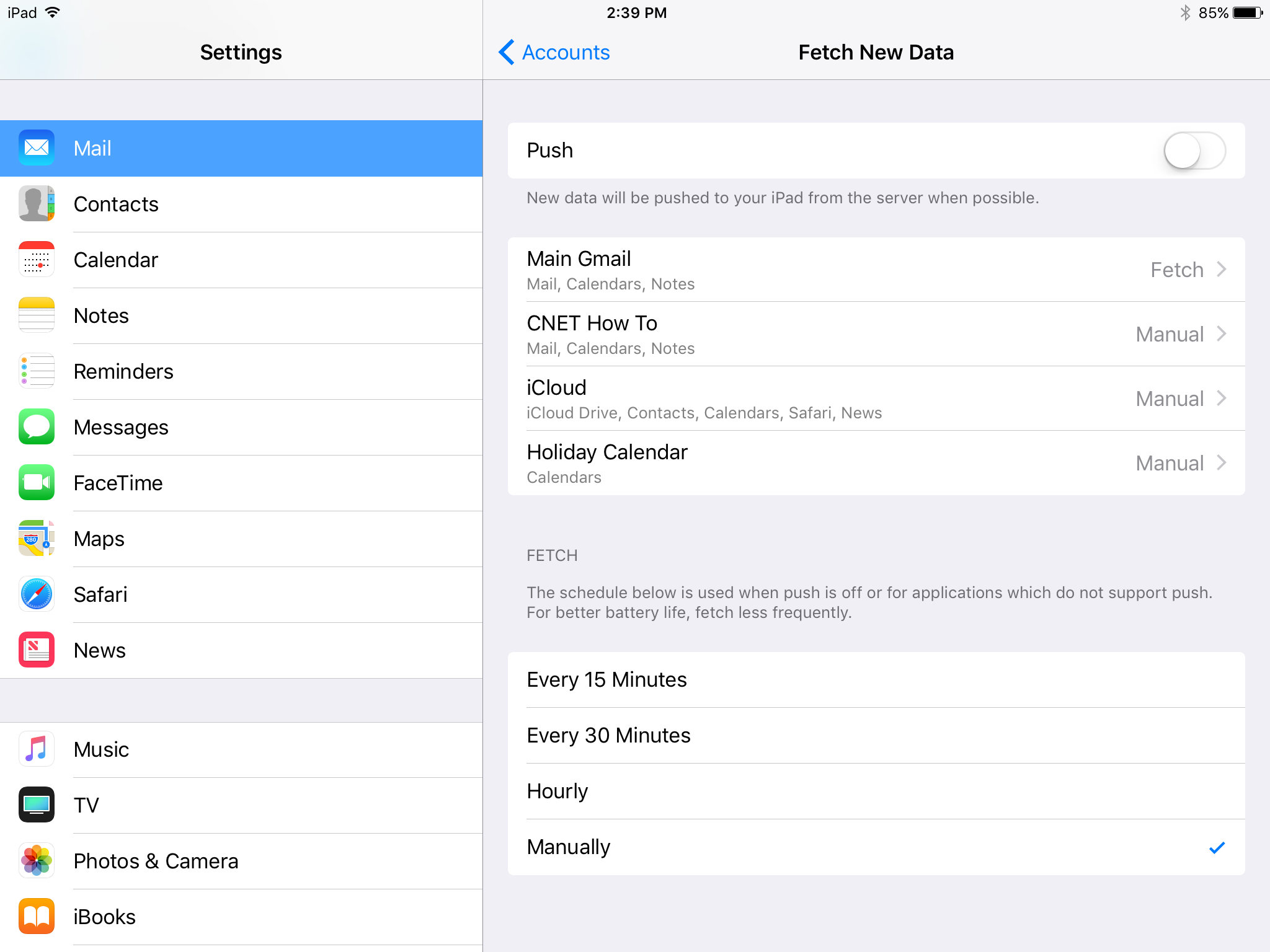Open the Messages green bubble icon
Image resolution: width=1270 pixels, height=952 pixels.
37,427
